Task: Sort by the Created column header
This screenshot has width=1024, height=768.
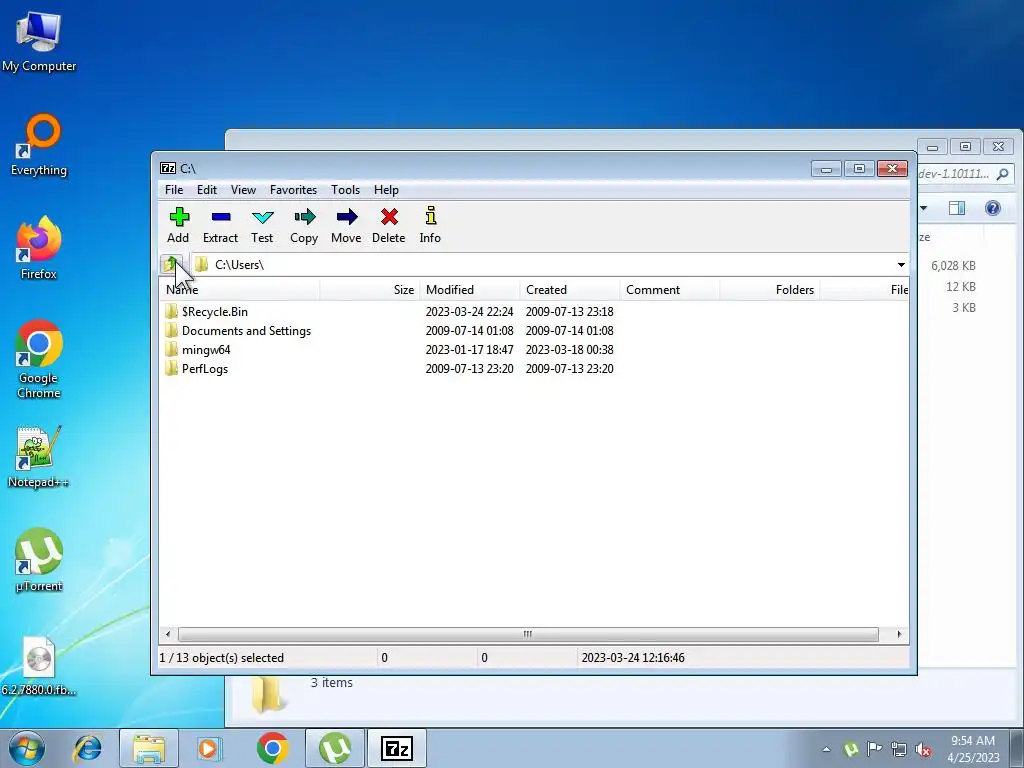Action: (x=569, y=290)
